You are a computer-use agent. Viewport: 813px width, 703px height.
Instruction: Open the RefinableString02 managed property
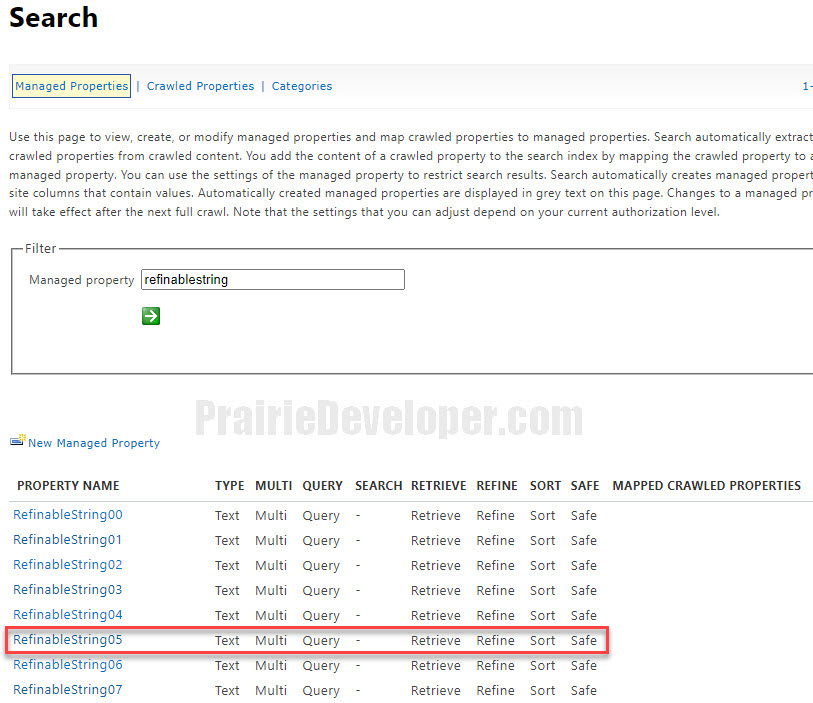pyautogui.click(x=67, y=564)
